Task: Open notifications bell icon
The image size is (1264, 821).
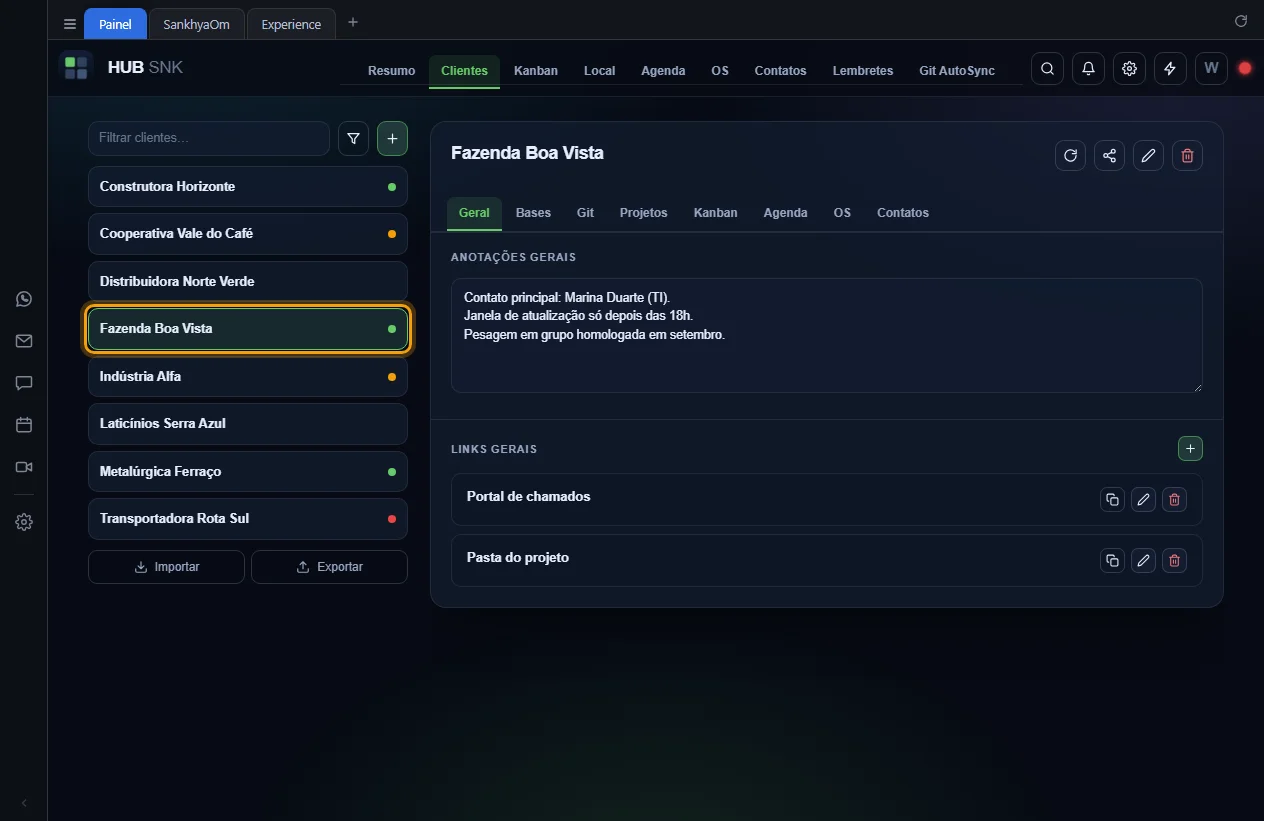Action: (x=1088, y=69)
